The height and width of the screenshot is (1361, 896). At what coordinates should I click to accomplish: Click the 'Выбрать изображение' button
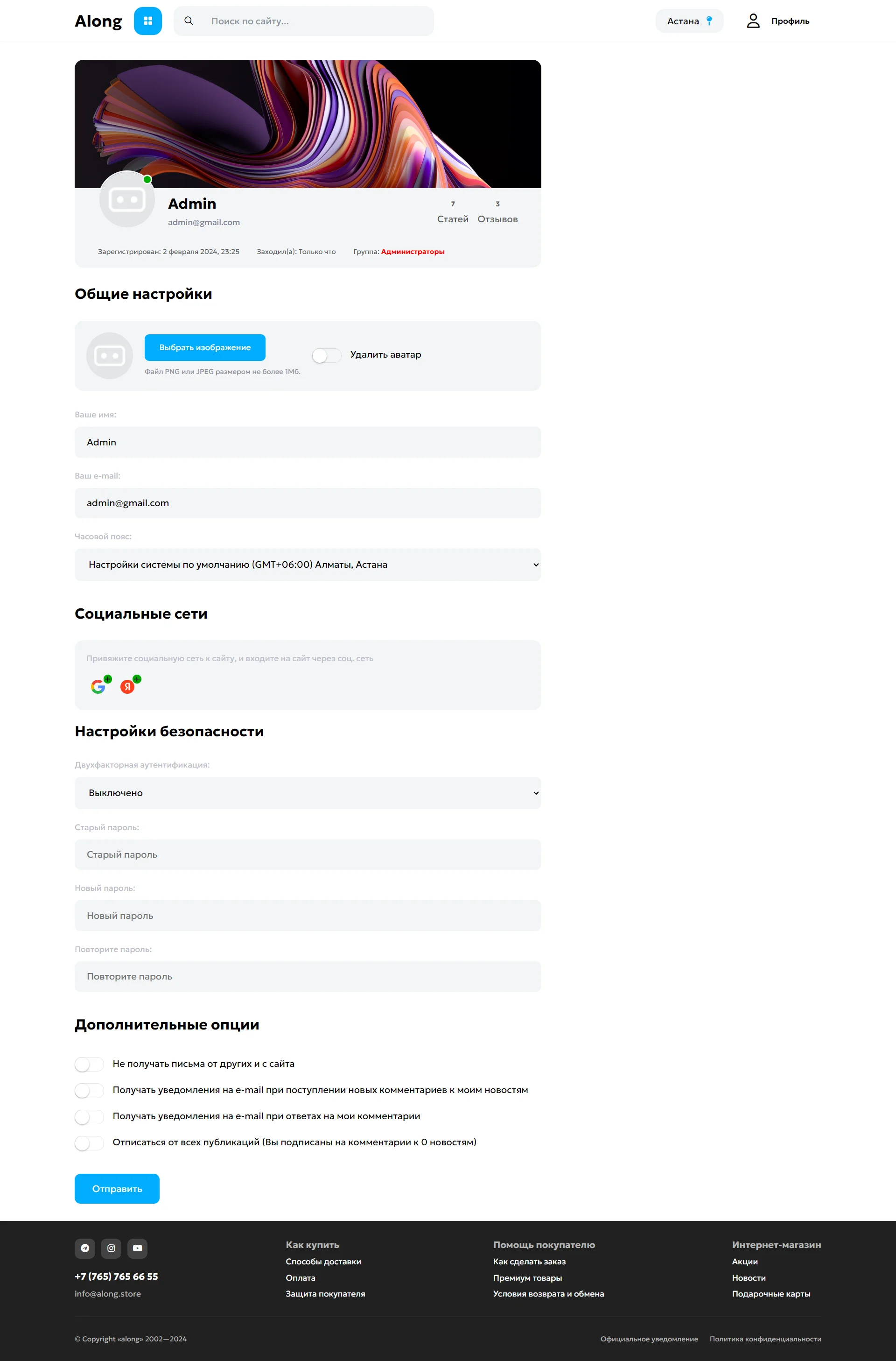point(204,348)
